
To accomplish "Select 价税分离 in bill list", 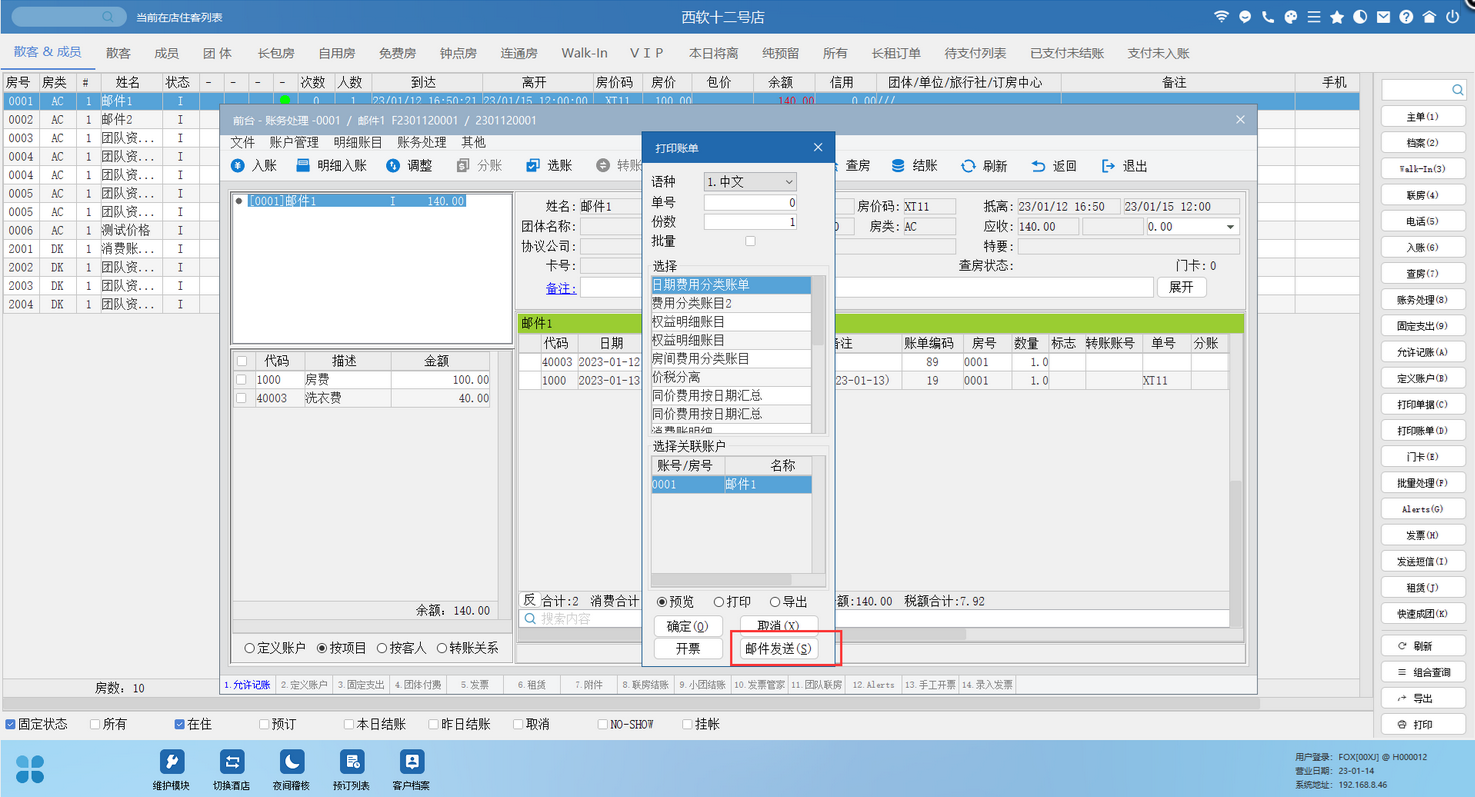I will coord(731,377).
